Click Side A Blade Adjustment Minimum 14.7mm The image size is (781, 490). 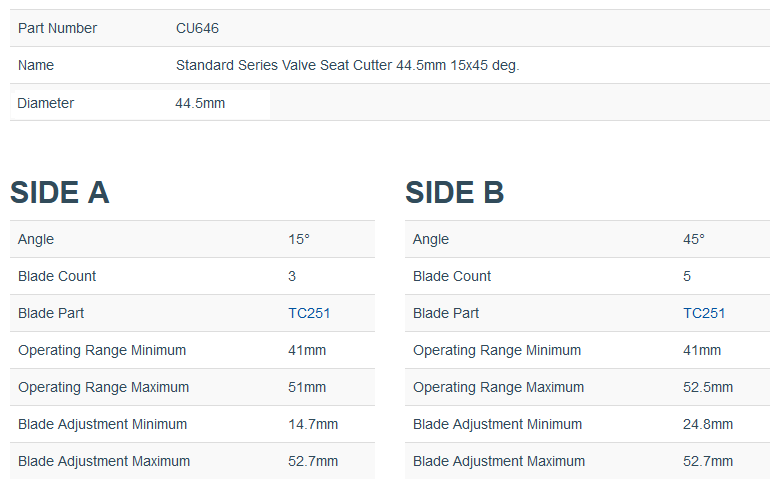coord(313,424)
